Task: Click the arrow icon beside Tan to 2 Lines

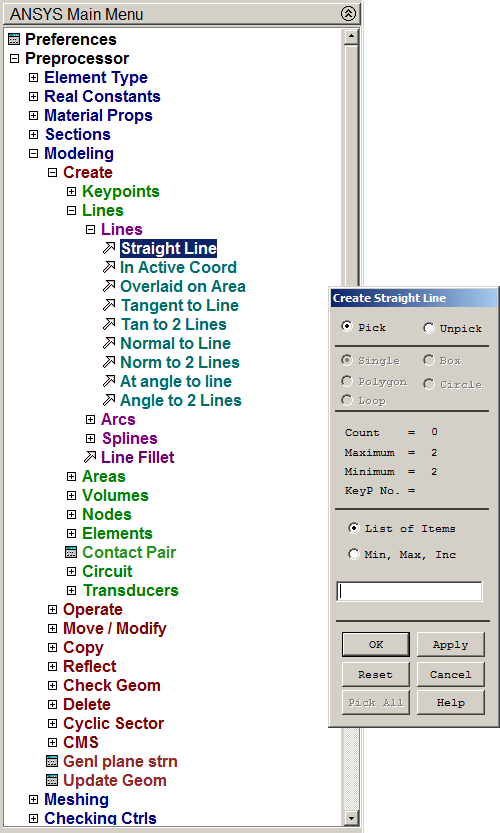Action: coord(109,324)
